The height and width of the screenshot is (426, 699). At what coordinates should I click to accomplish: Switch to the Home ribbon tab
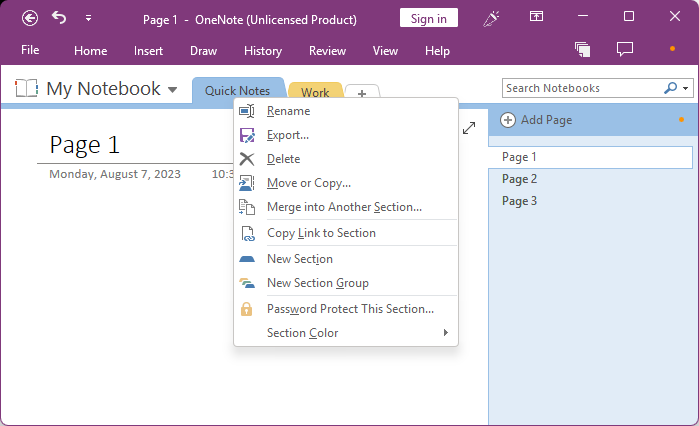point(90,51)
